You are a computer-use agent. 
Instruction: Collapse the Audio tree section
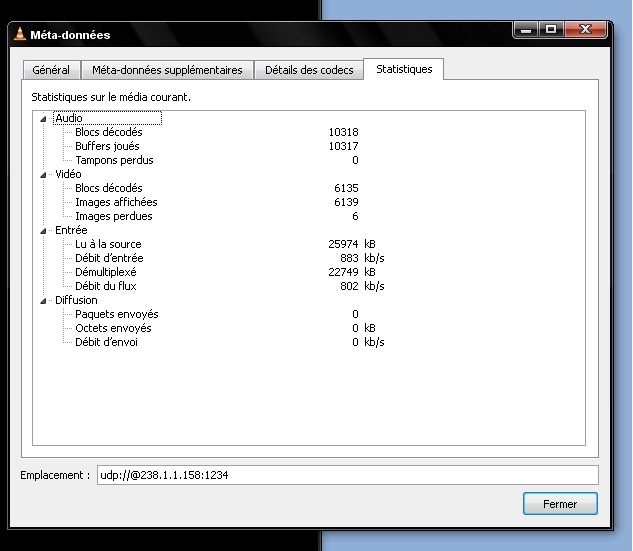click(43, 119)
